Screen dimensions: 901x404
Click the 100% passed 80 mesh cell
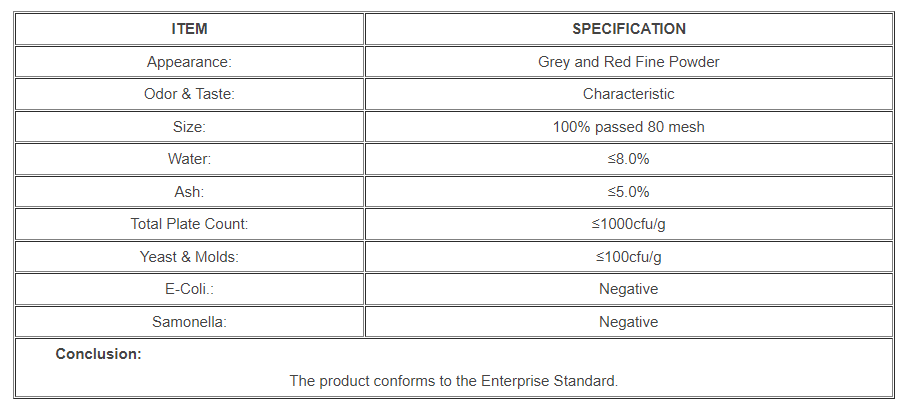tap(628, 127)
